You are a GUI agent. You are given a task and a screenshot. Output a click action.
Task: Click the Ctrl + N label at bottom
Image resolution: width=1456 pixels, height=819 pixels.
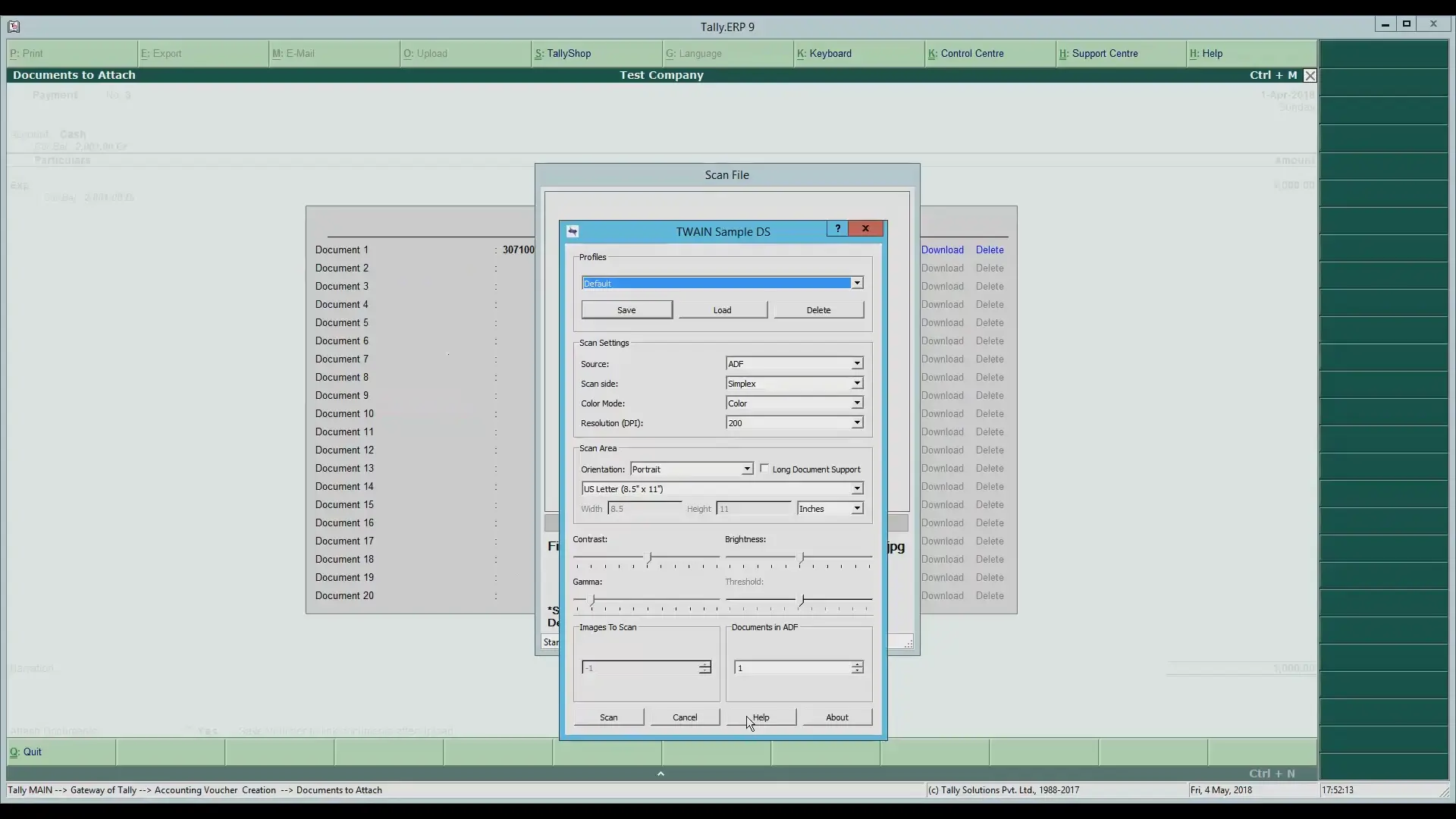(x=1272, y=773)
